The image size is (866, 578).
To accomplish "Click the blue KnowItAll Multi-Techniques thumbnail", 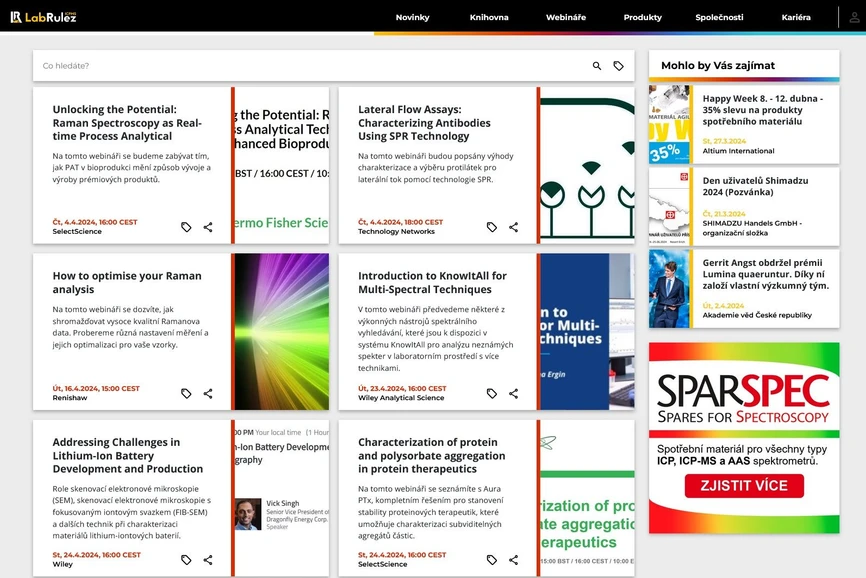I will (587, 332).
